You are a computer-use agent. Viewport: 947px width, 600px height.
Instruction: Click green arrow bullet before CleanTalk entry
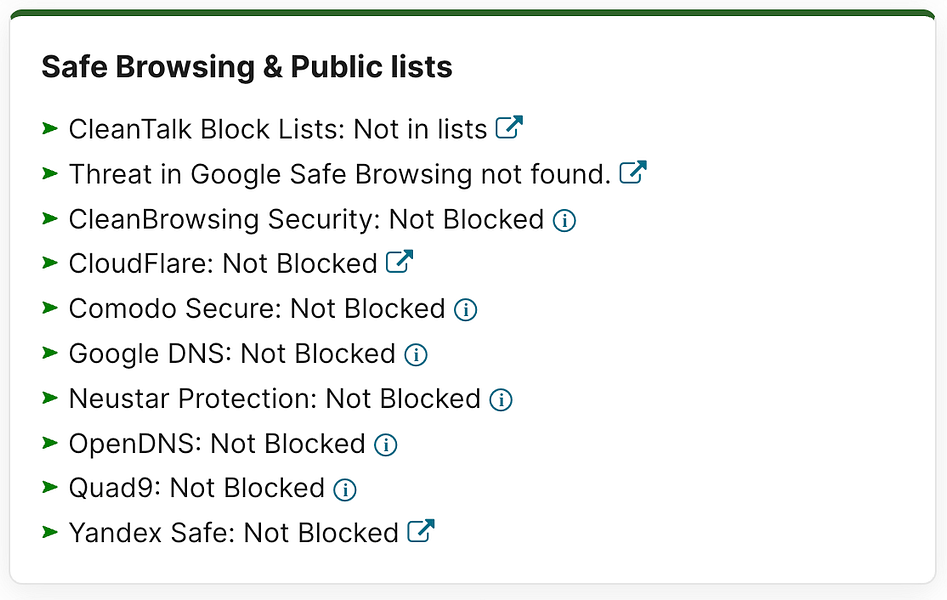[50, 128]
